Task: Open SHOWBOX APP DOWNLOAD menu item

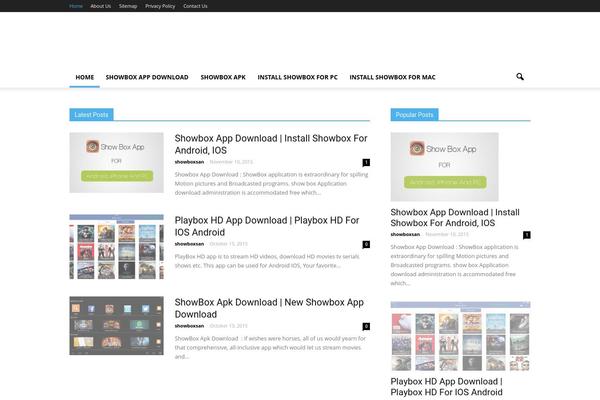Action: click(x=147, y=77)
